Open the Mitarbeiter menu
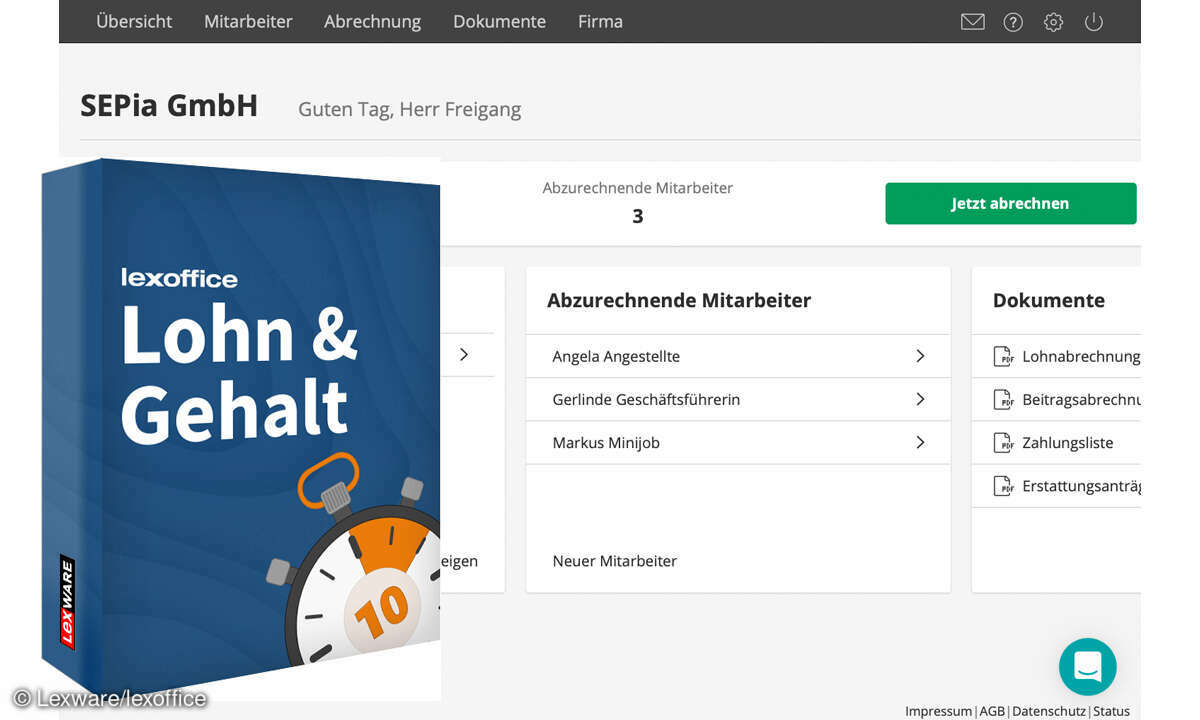Image resolution: width=1200 pixels, height=720 pixels. pos(248,21)
